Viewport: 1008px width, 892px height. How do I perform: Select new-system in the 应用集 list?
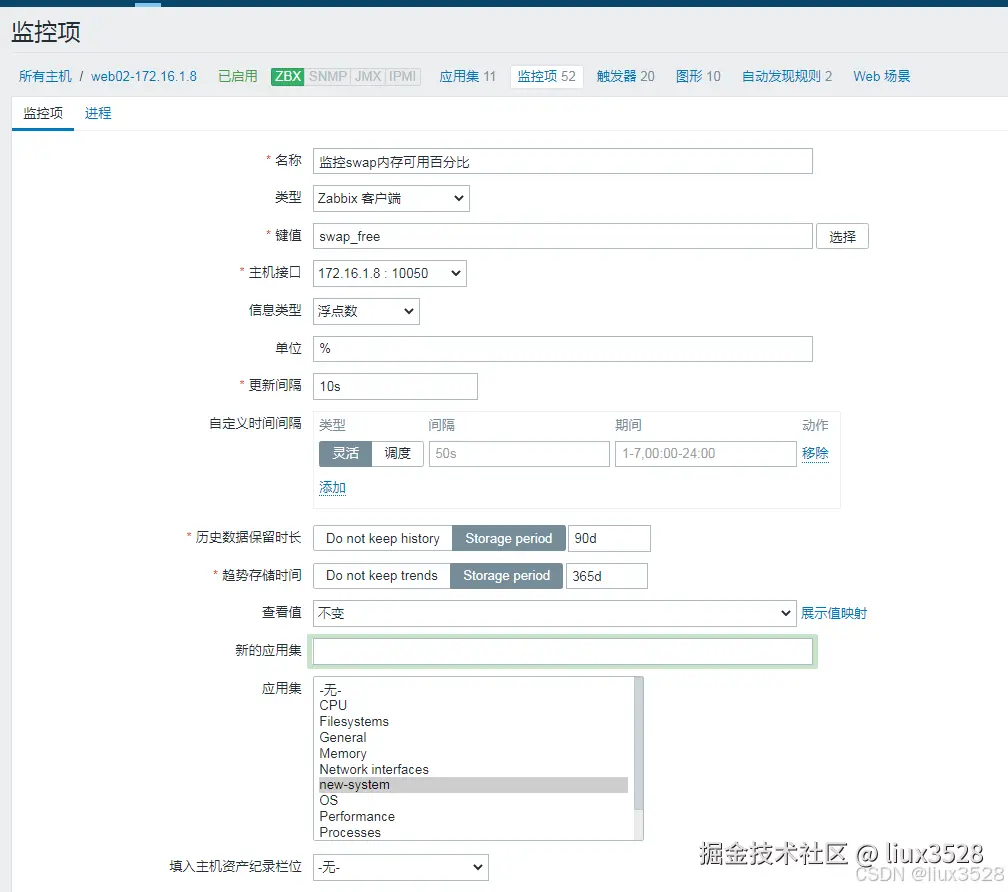pyautogui.click(x=473, y=785)
